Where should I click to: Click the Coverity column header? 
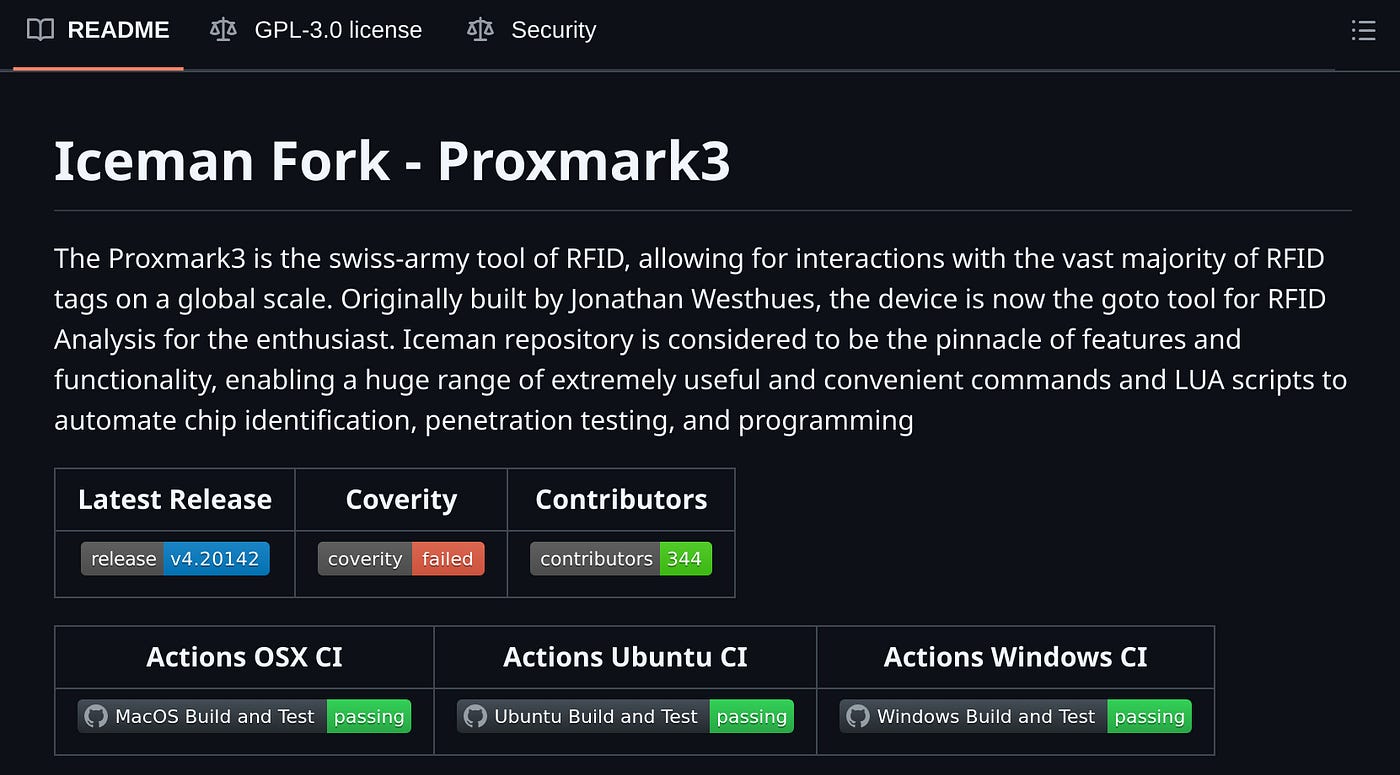coord(401,499)
